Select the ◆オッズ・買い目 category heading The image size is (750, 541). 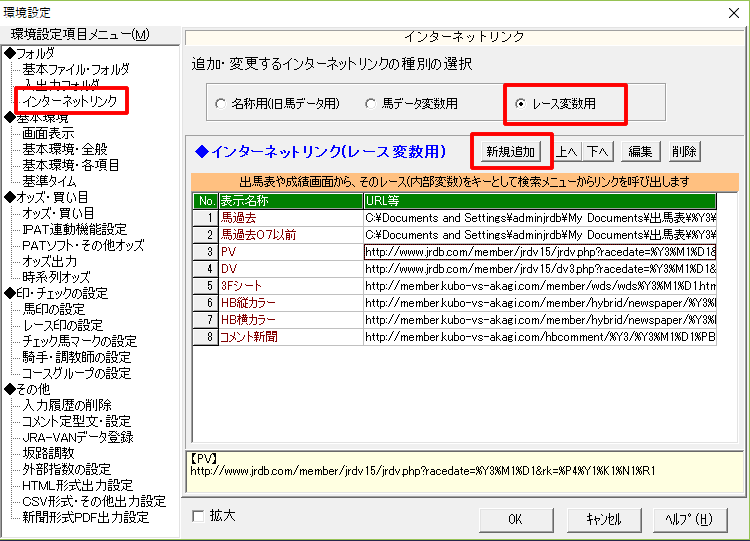(46, 197)
